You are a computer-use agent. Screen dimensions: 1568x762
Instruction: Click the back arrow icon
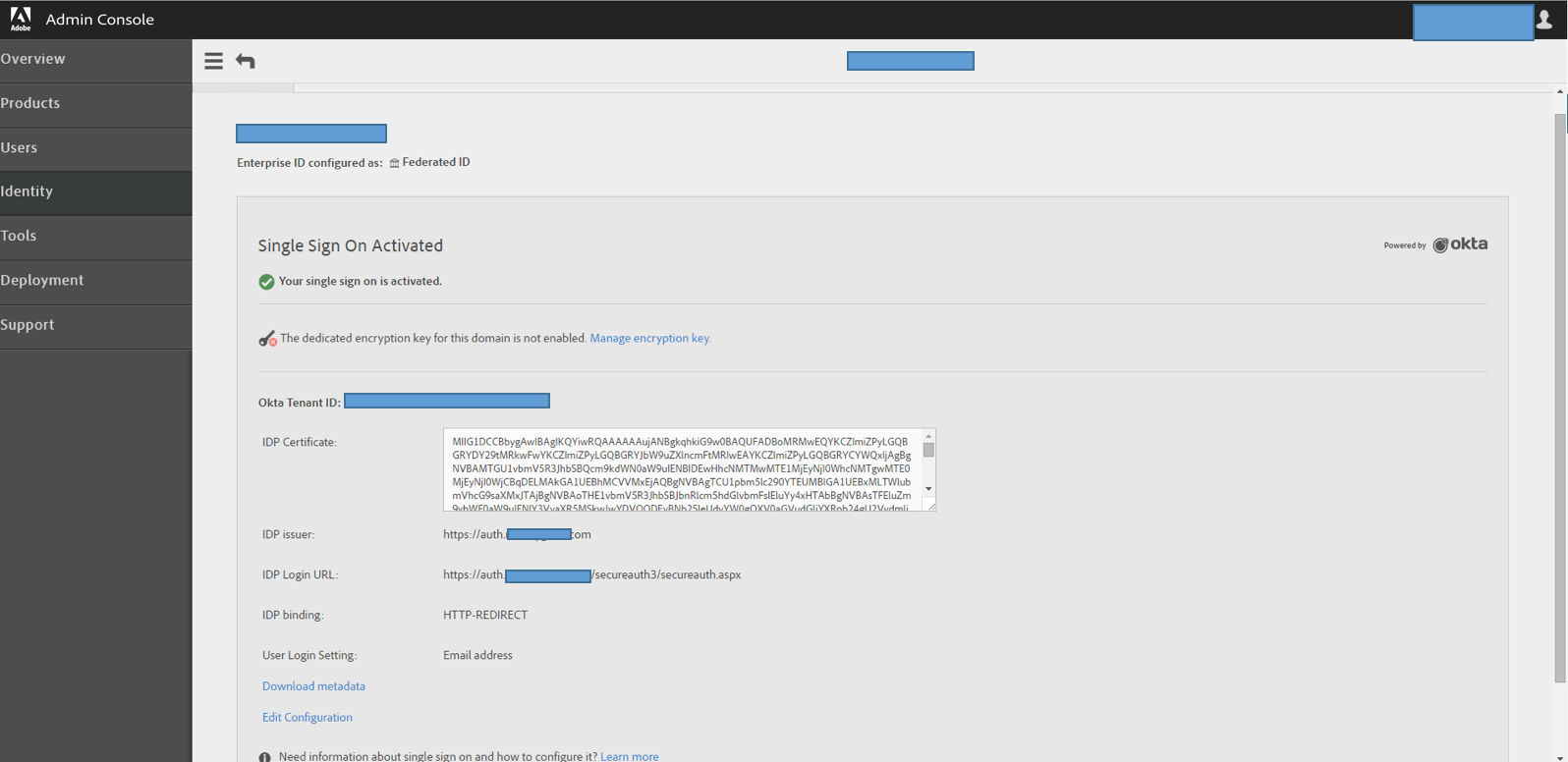tap(246, 61)
